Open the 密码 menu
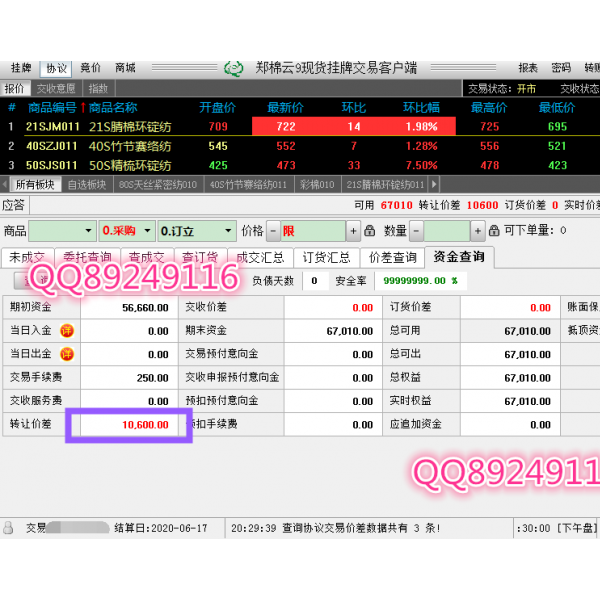The height and width of the screenshot is (600, 600). pos(561,68)
